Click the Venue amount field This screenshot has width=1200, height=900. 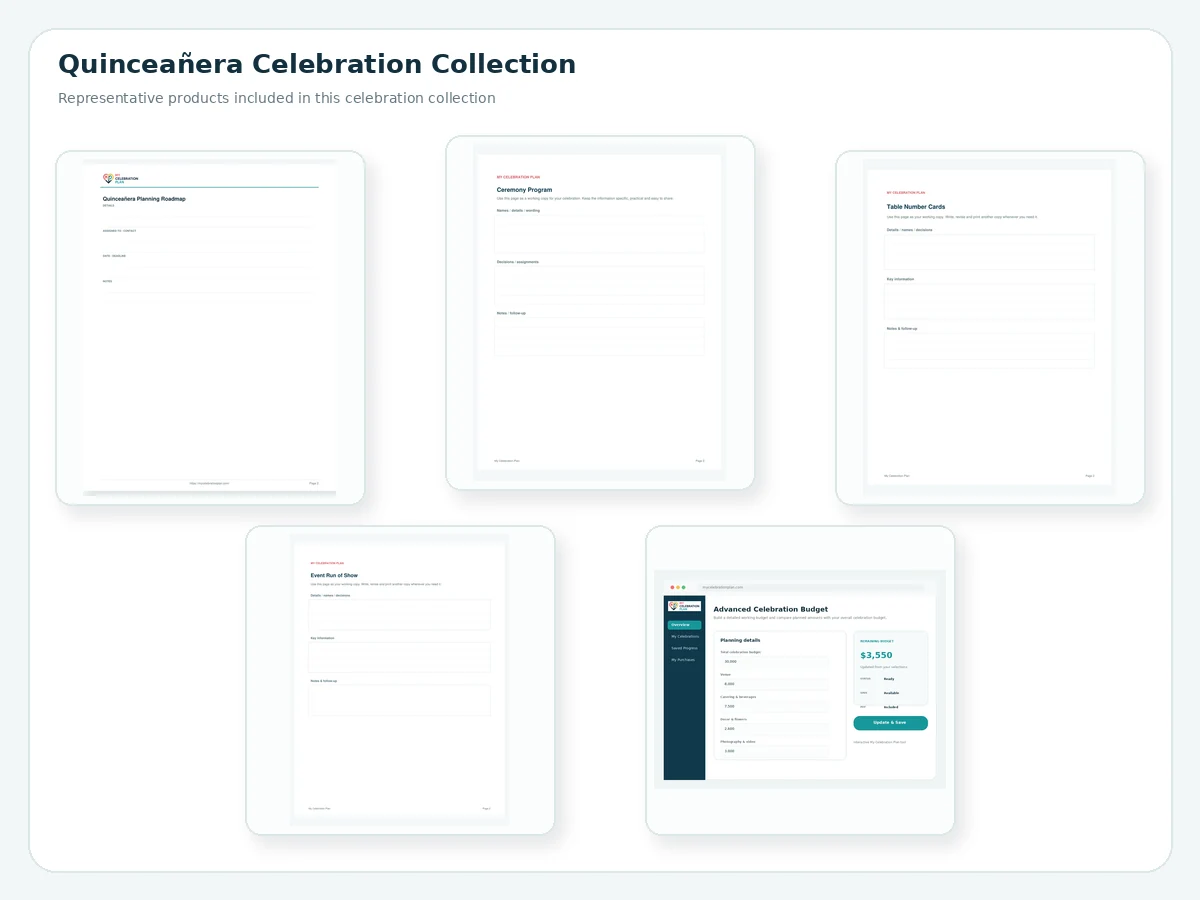click(x=775, y=684)
